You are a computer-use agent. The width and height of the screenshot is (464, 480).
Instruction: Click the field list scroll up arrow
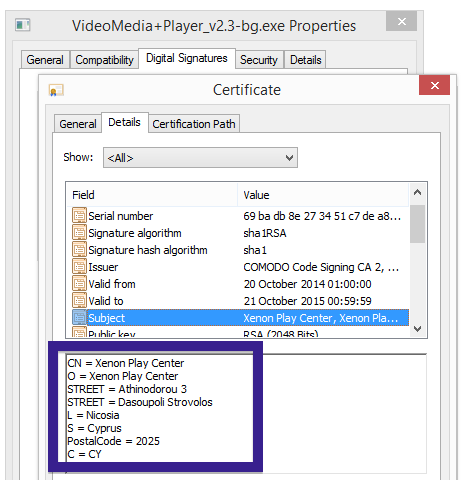coord(417,193)
